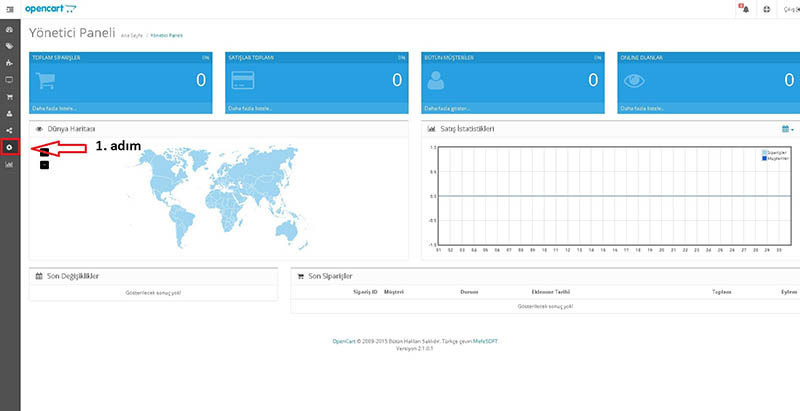Screen dimensions: 800x411
Task: Click the OpenCart logo in header
Action: click(x=51, y=9)
